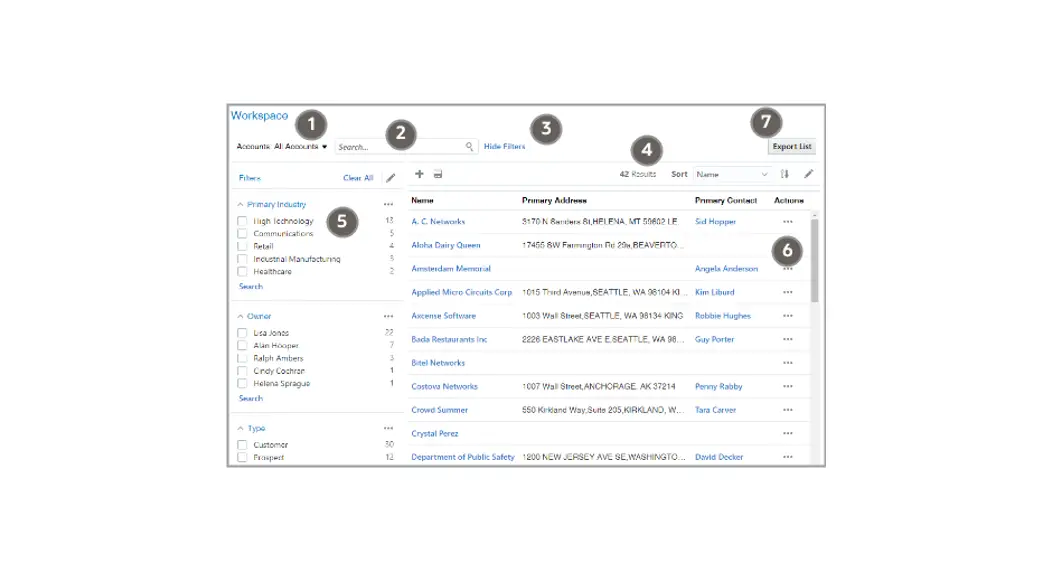Check the High Technology filter
The image size is (1048, 569).
(242, 221)
